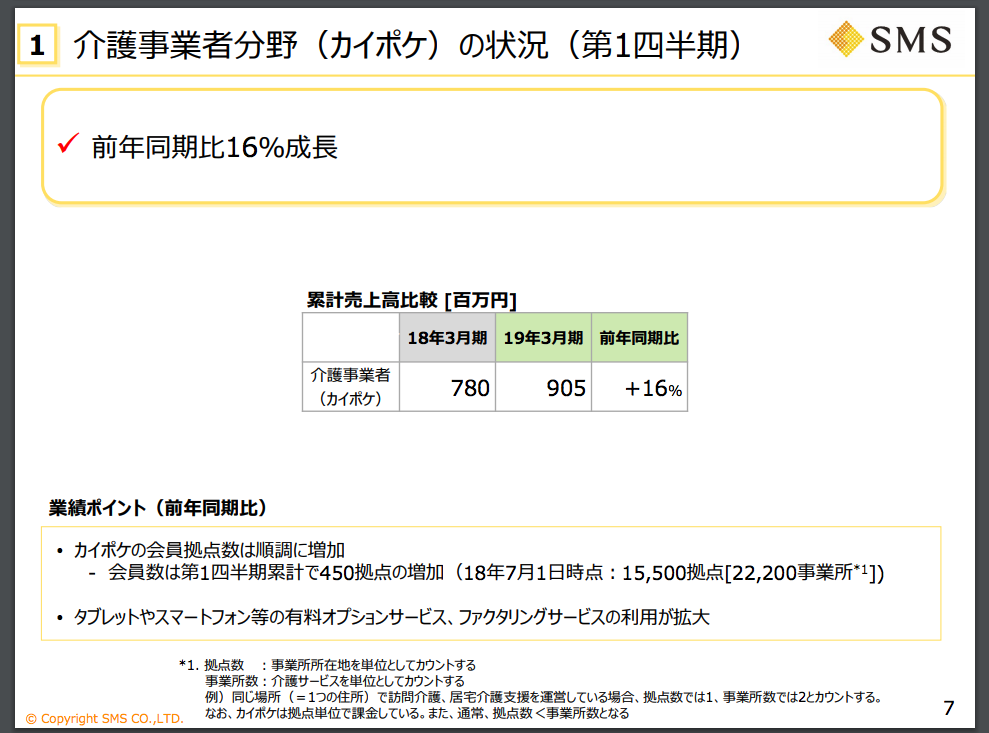Viewport: 989px width, 733px height.
Task: Click the SMS company logo
Action: coord(890,39)
